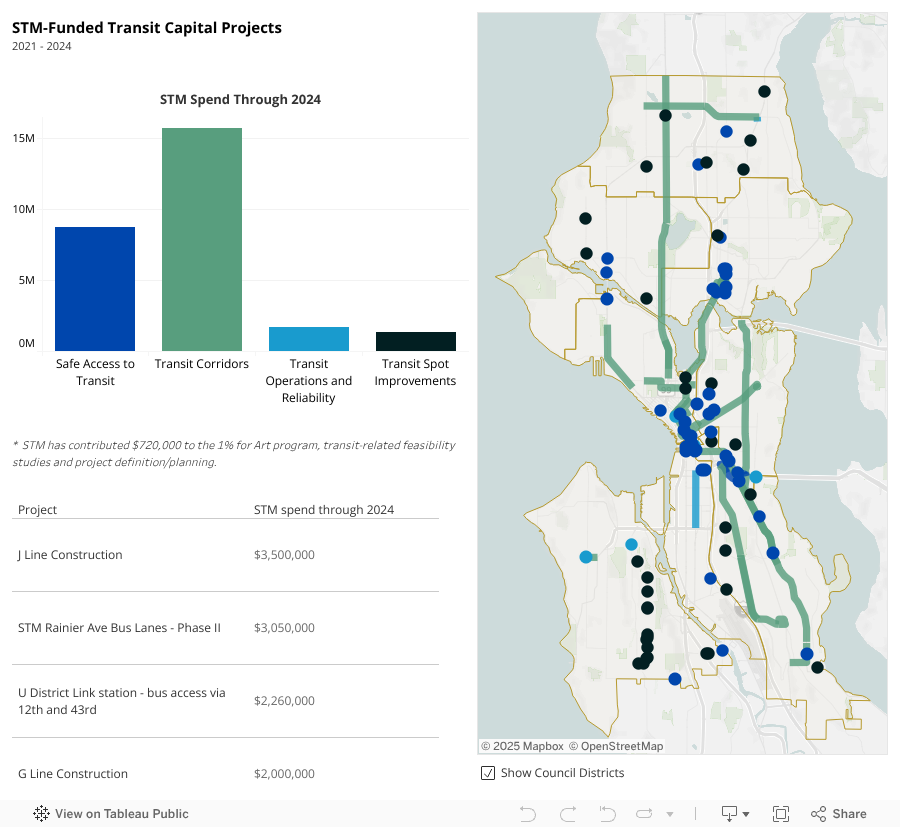Click the J Line Construction row
Screen dimensions: 900x827
tap(225, 555)
